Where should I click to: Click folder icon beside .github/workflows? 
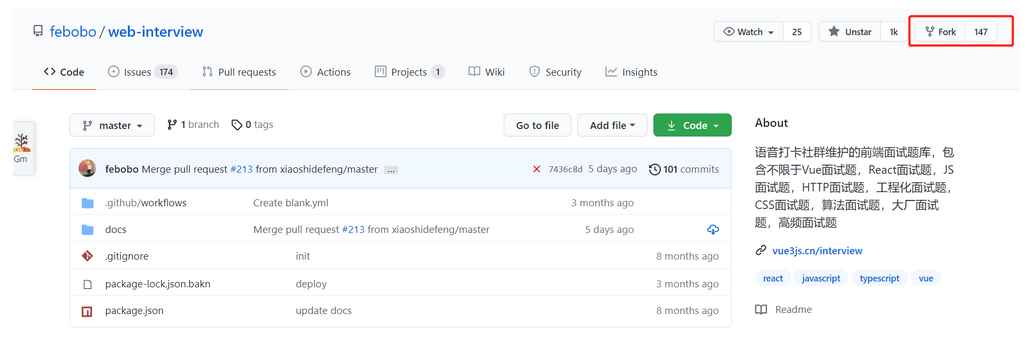pos(87,203)
